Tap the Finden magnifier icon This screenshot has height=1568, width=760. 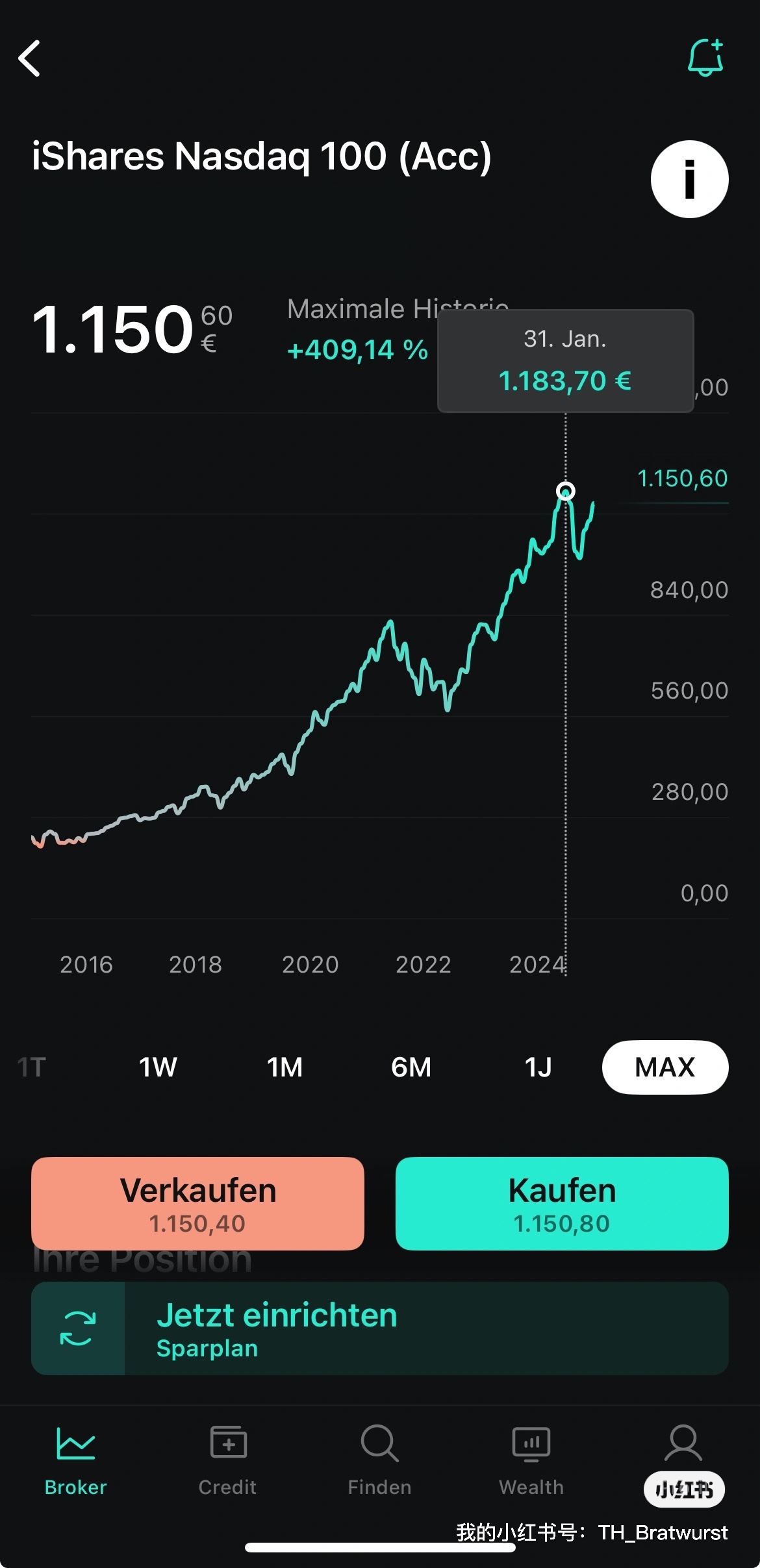pos(379,1443)
